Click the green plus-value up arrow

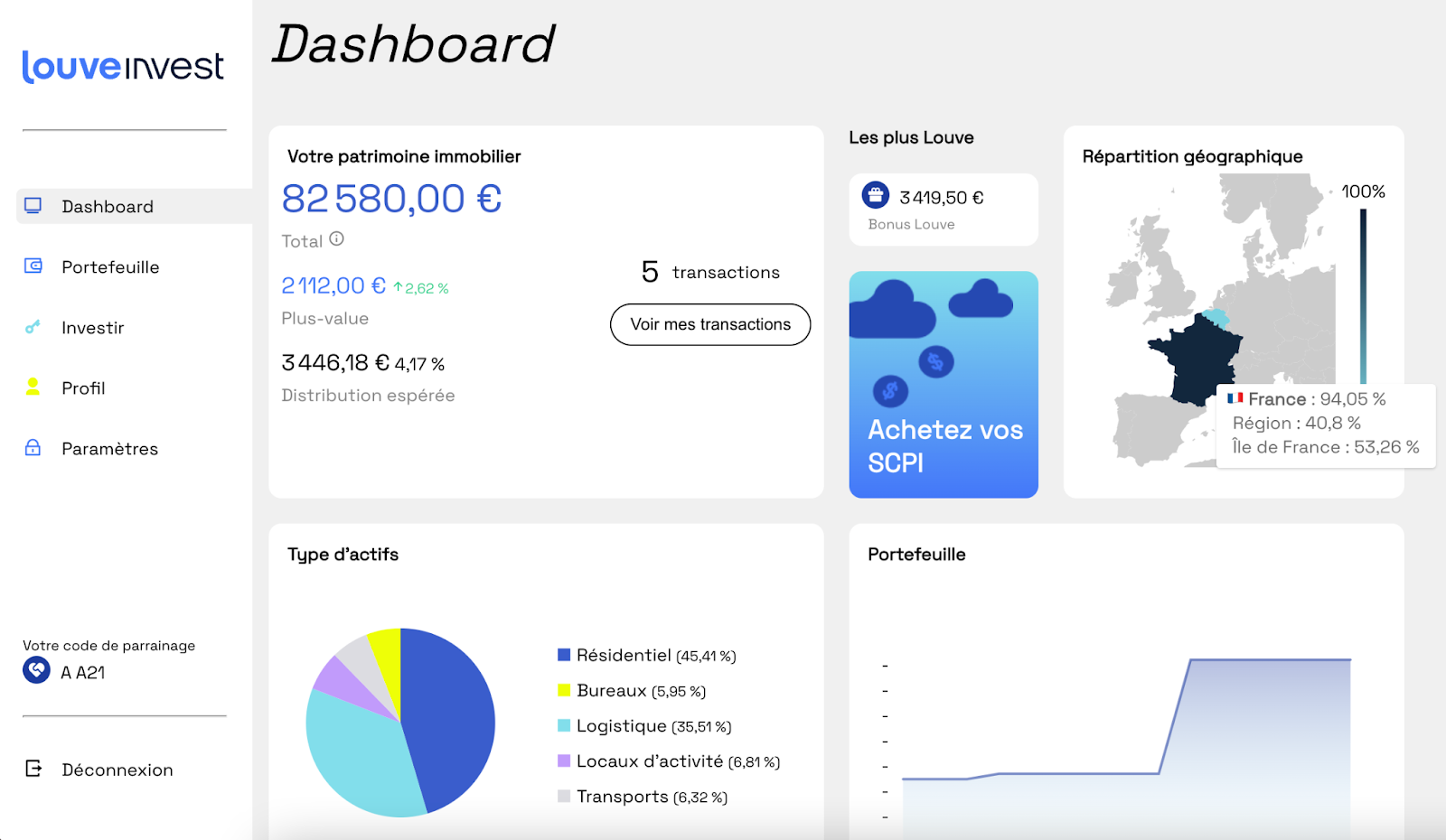point(398,287)
